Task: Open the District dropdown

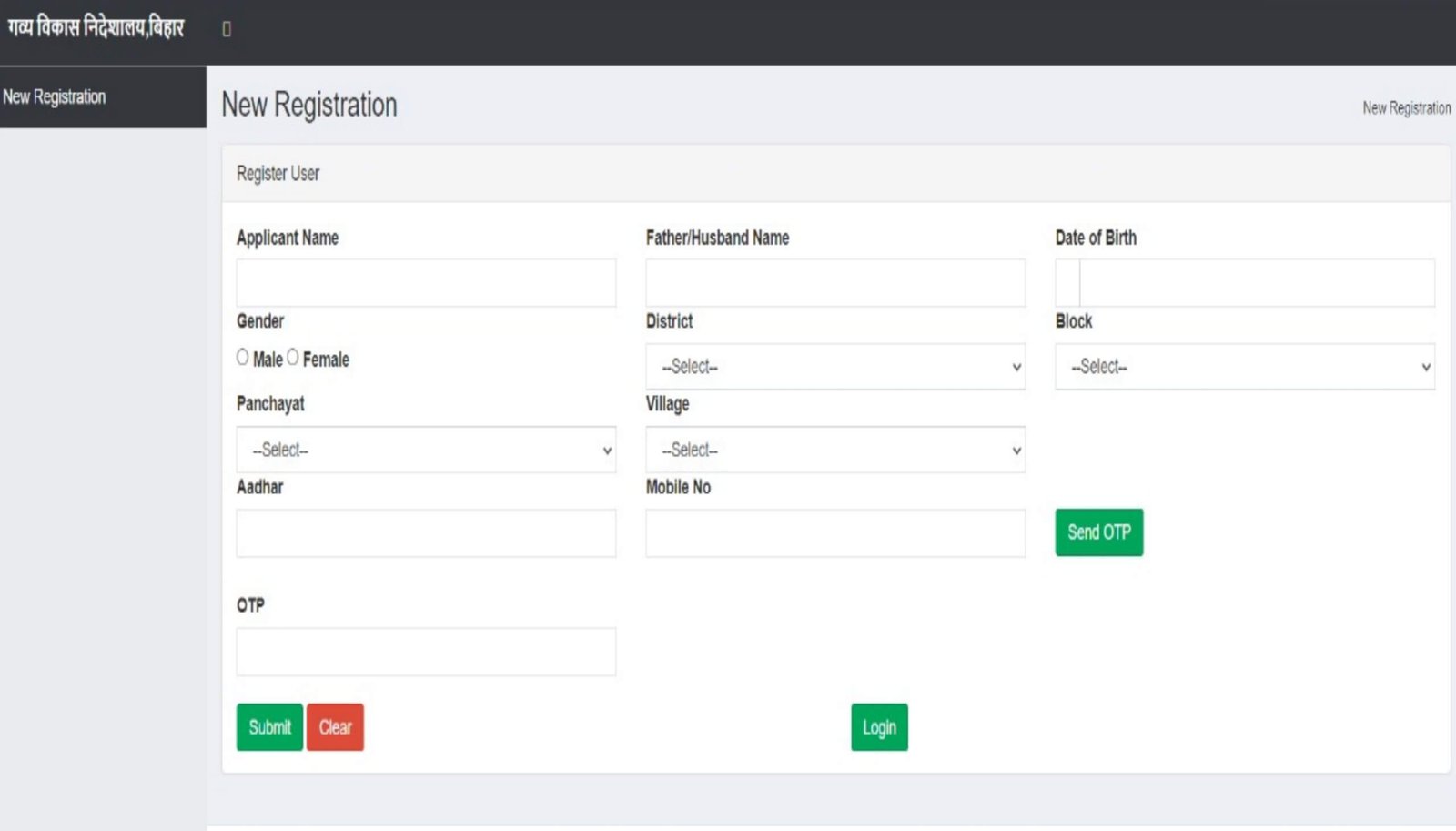Action: [834, 367]
